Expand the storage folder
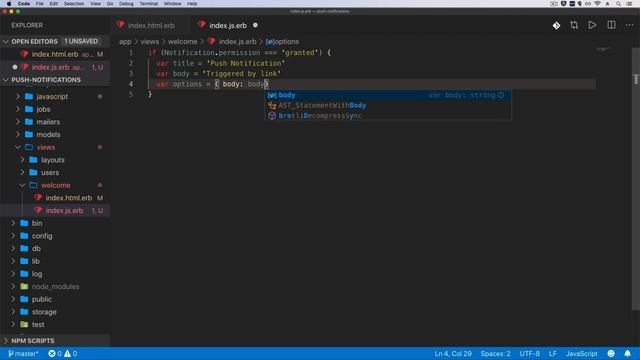Image resolution: width=640 pixels, height=360 pixels. 55,311
